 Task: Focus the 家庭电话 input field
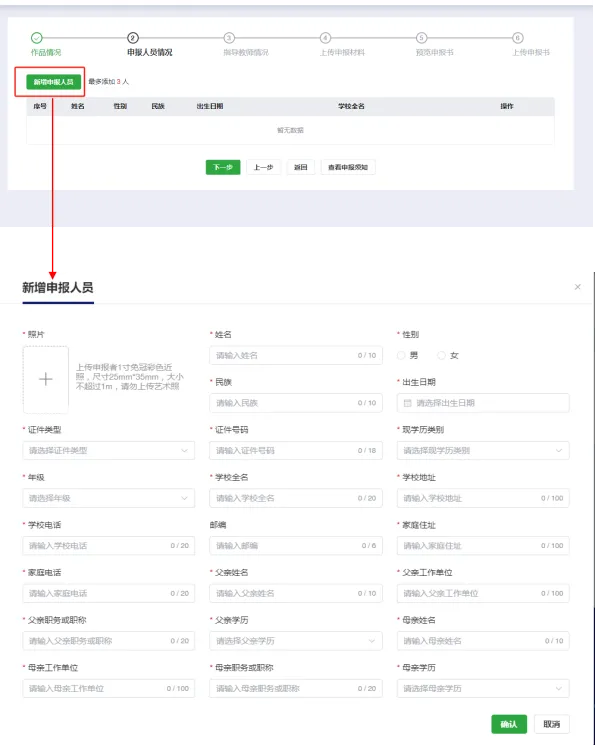[108, 593]
